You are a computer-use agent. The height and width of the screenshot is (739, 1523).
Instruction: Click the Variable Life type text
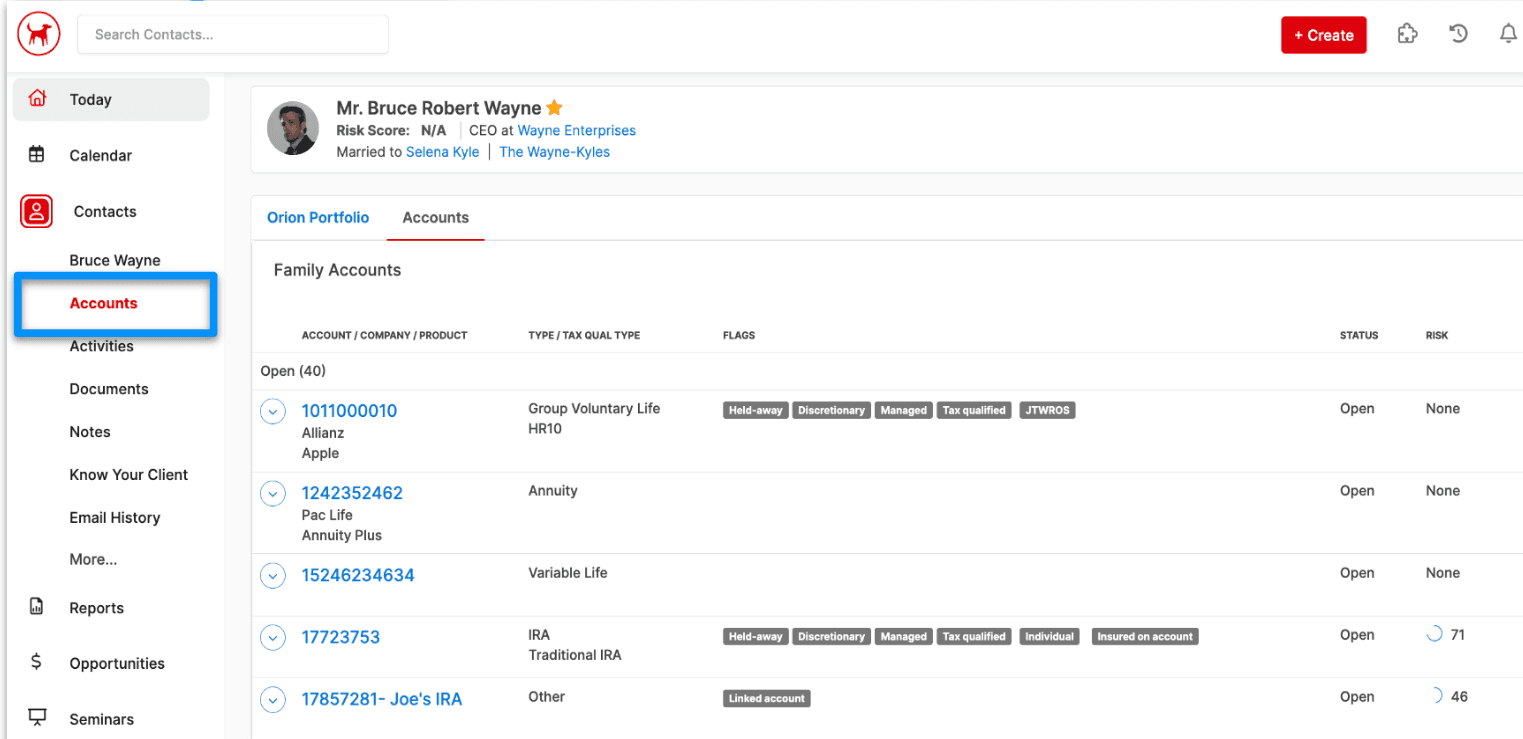pyautogui.click(x=568, y=573)
